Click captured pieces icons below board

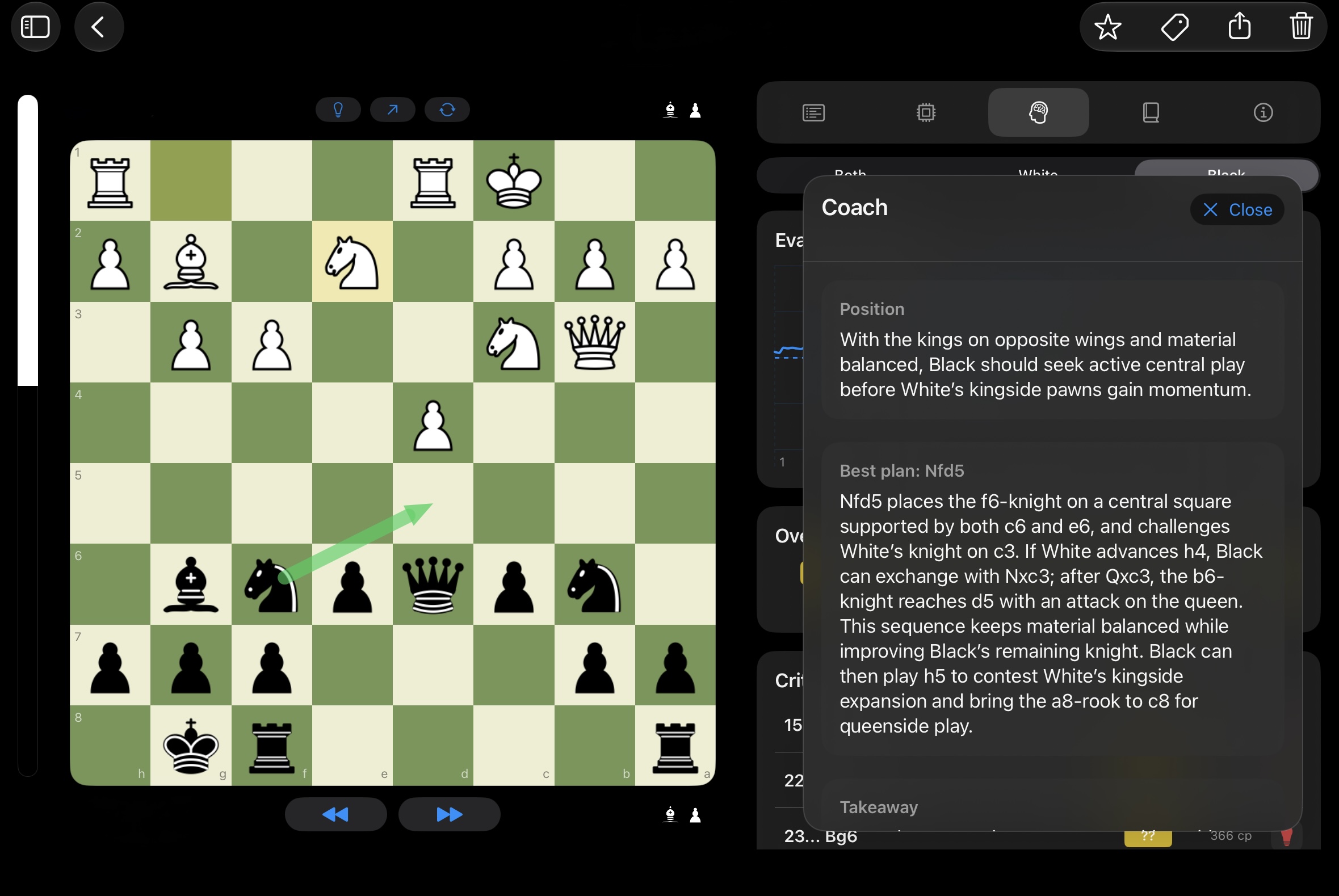[682, 815]
